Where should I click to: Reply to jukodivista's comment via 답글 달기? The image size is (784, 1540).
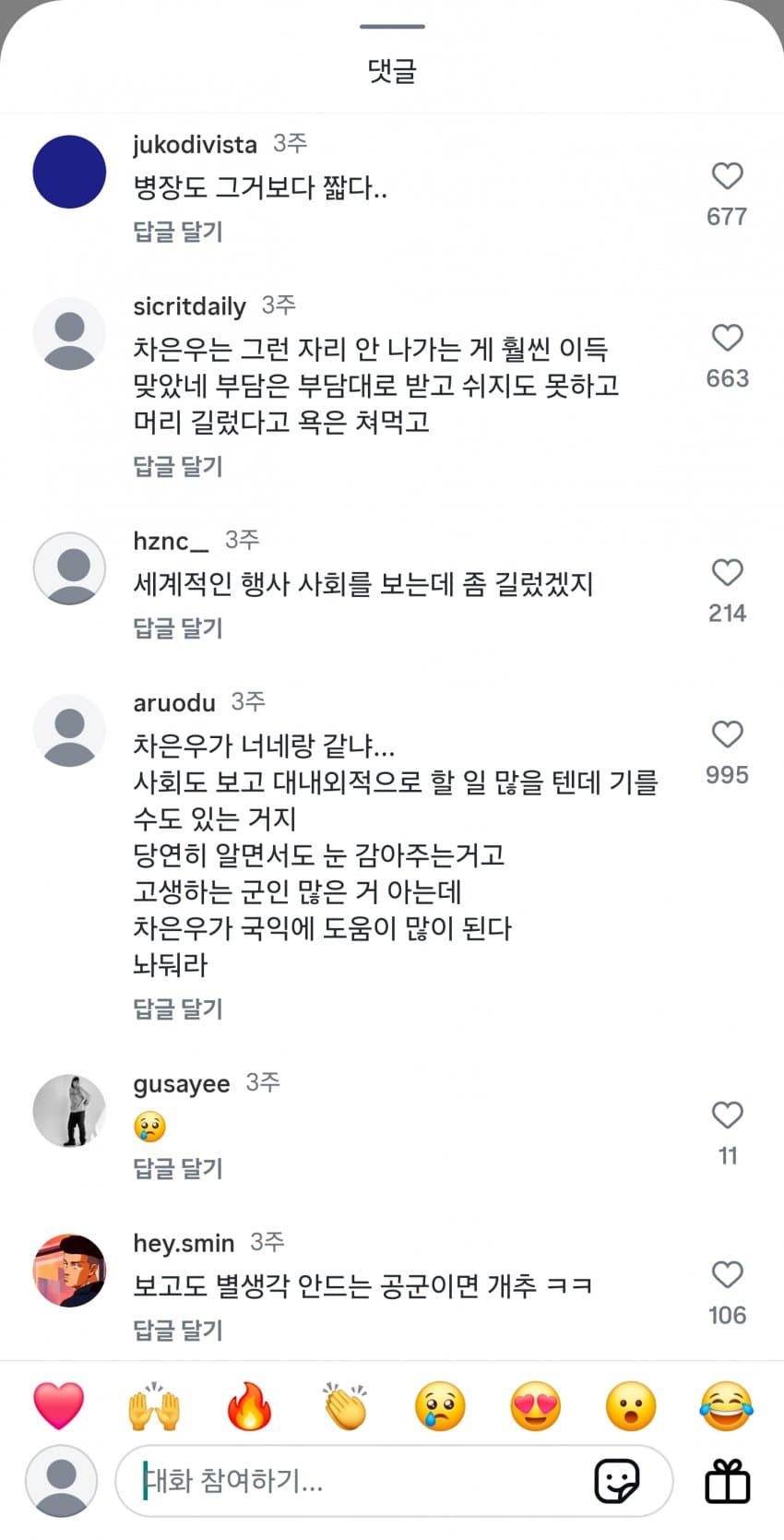coord(178,231)
